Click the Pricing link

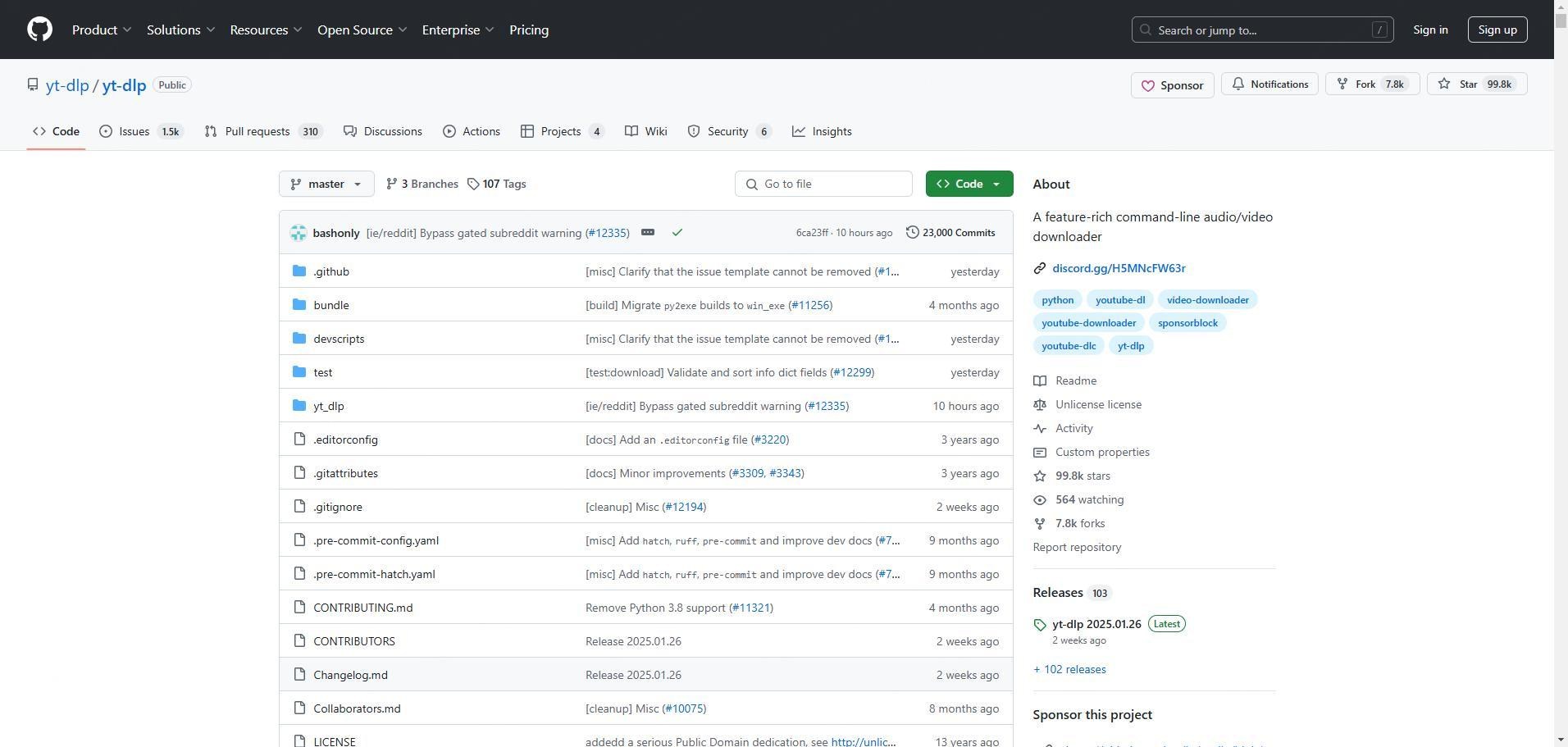(x=529, y=30)
